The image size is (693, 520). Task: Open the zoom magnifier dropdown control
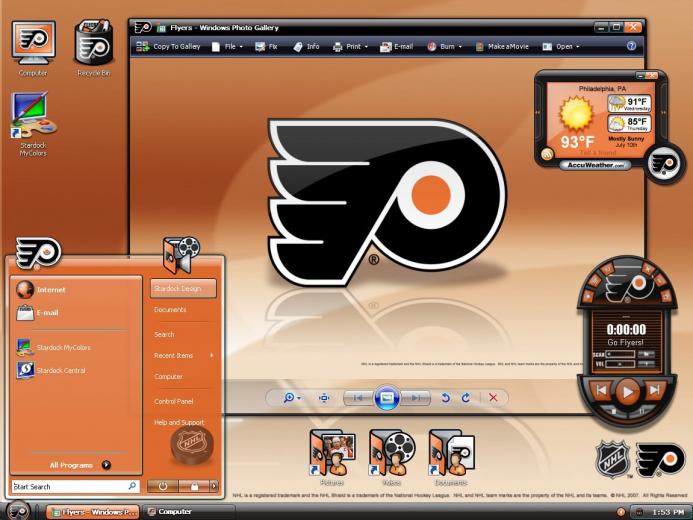[x=292, y=398]
